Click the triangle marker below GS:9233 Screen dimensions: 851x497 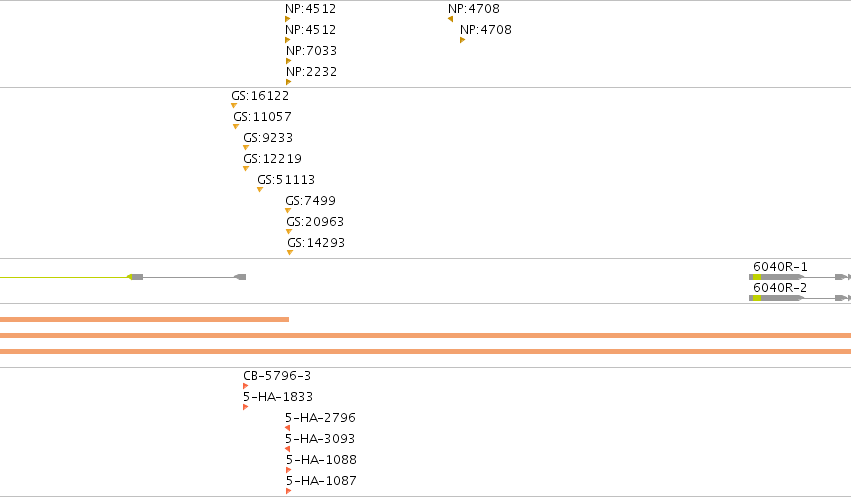coord(246,147)
